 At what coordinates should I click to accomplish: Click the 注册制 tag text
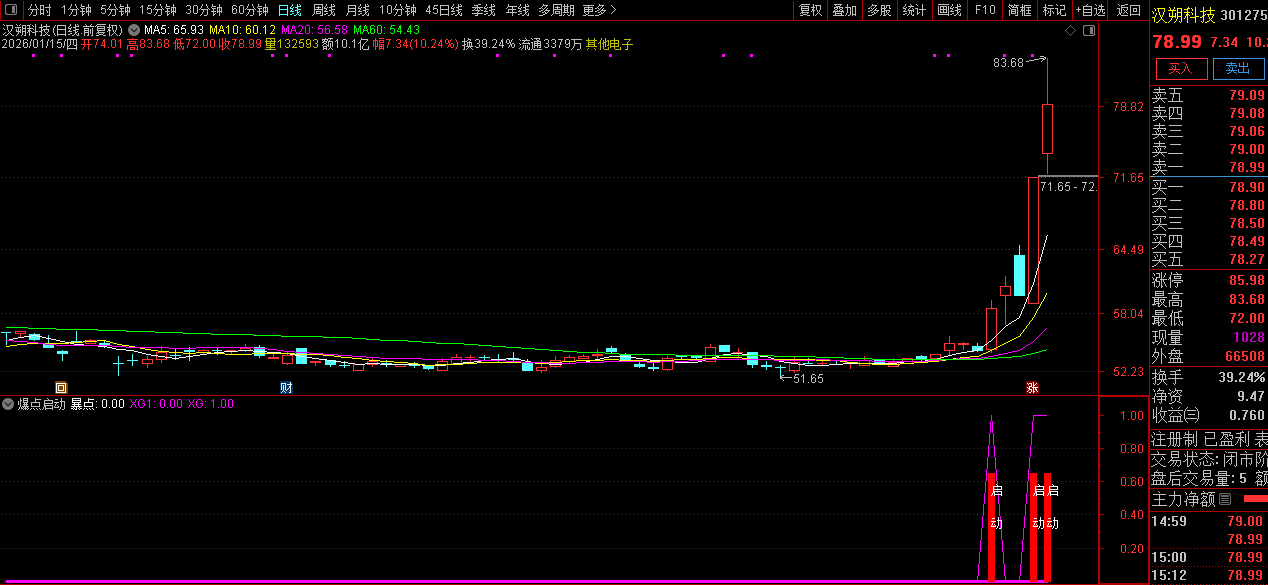[1174, 439]
